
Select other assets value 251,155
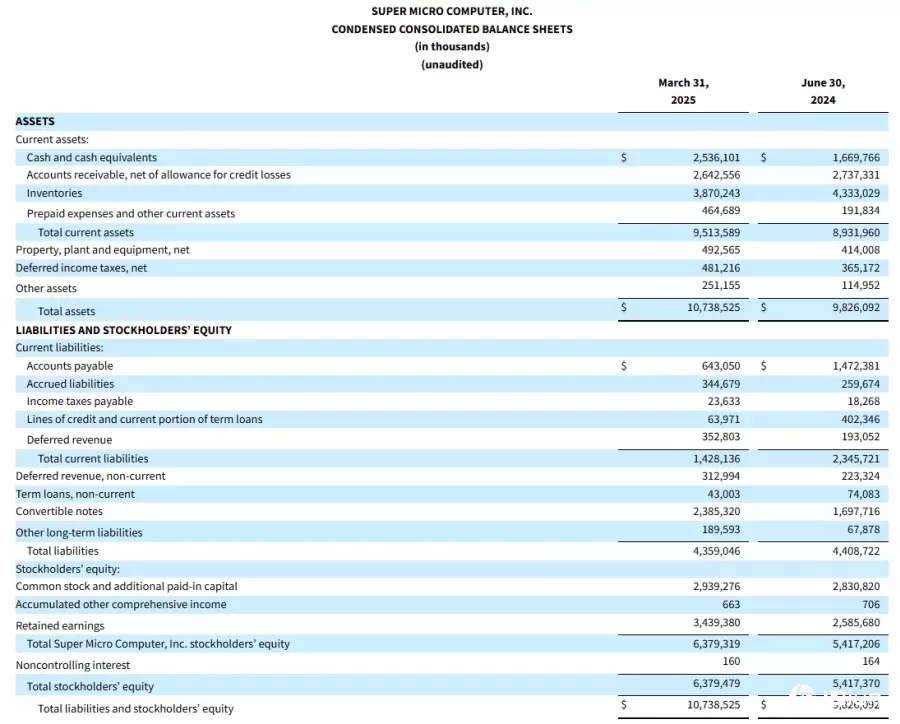pyautogui.click(x=721, y=285)
